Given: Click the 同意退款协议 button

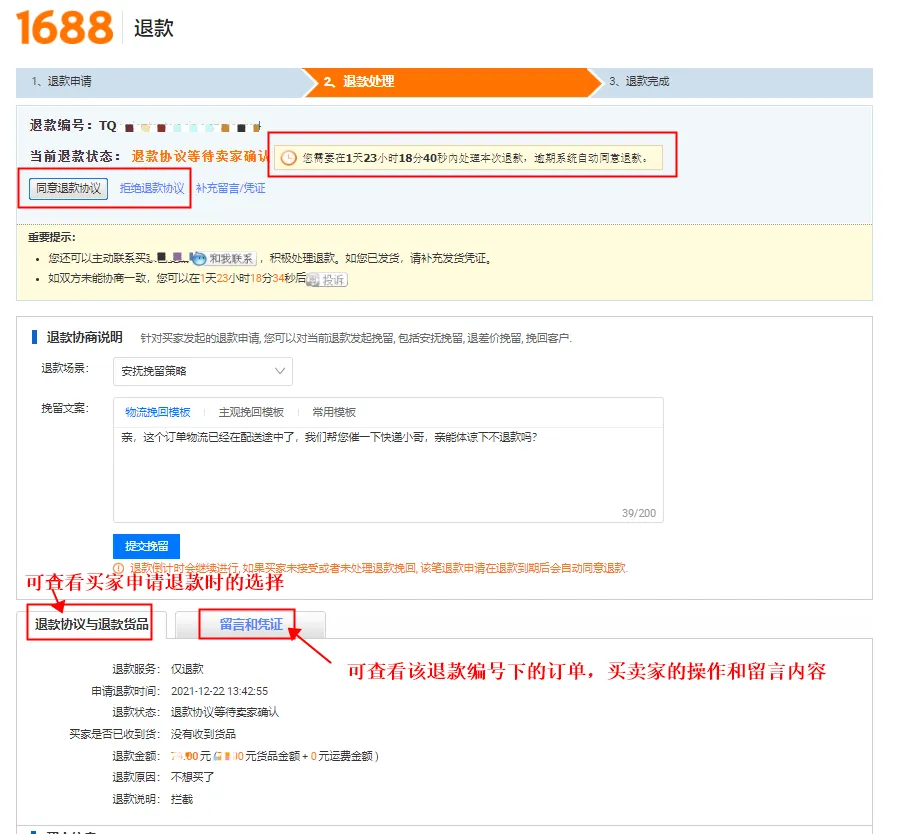Looking at the screenshot, I should (x=68, y=188).
